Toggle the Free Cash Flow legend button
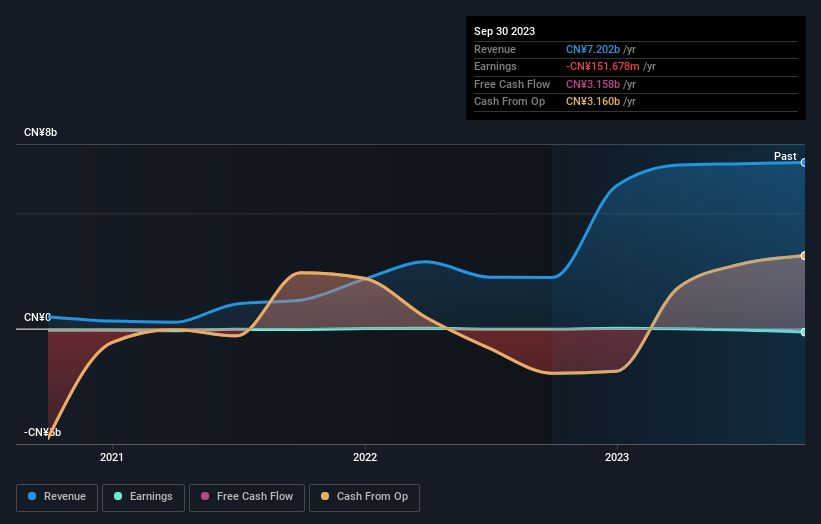 tap(247, 497)
